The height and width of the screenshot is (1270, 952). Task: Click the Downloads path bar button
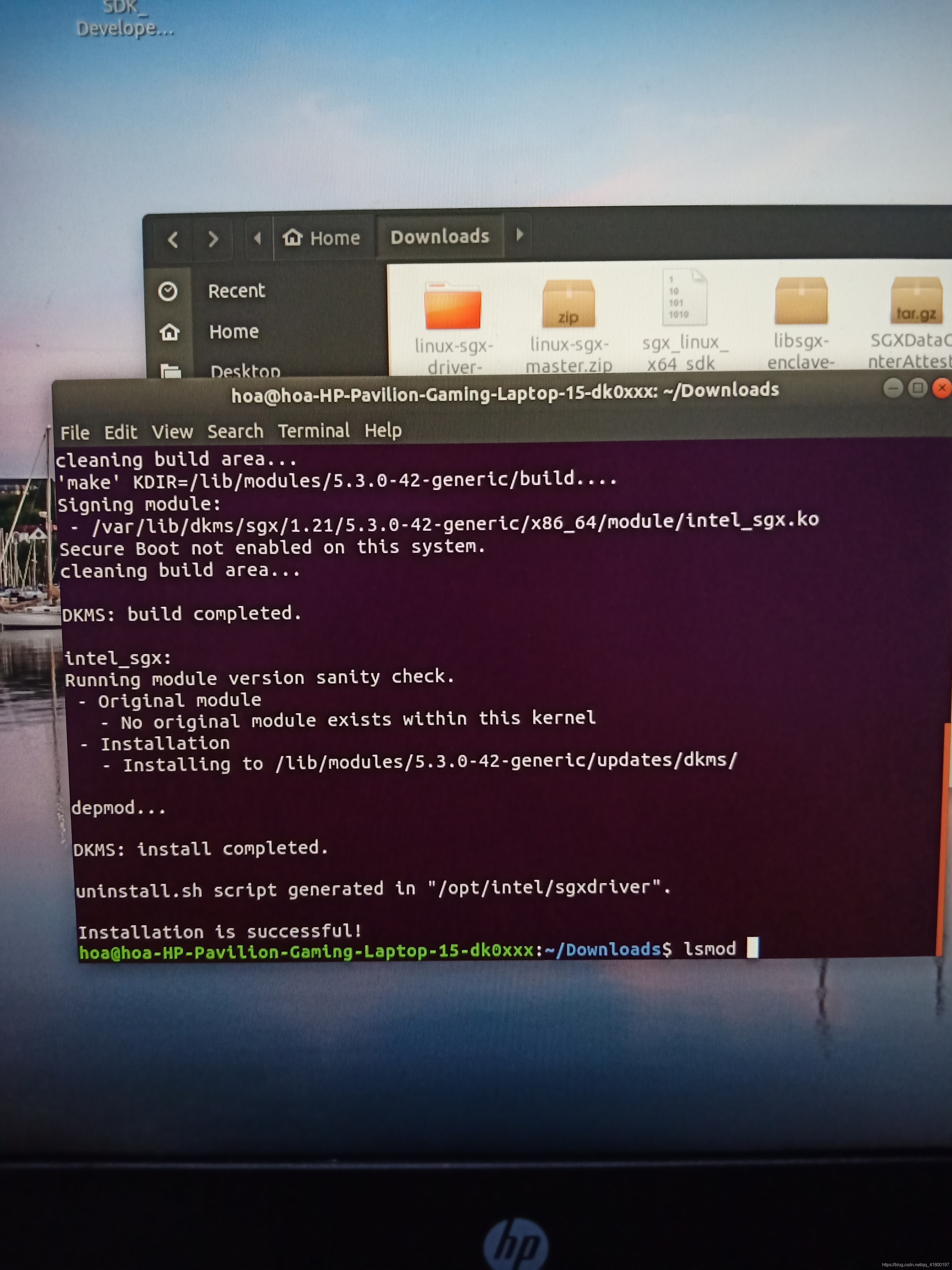tap(440, 236)
